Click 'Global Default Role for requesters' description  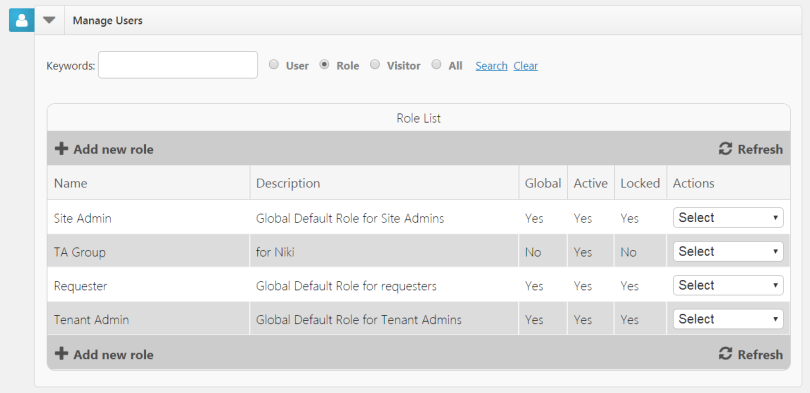346,286
